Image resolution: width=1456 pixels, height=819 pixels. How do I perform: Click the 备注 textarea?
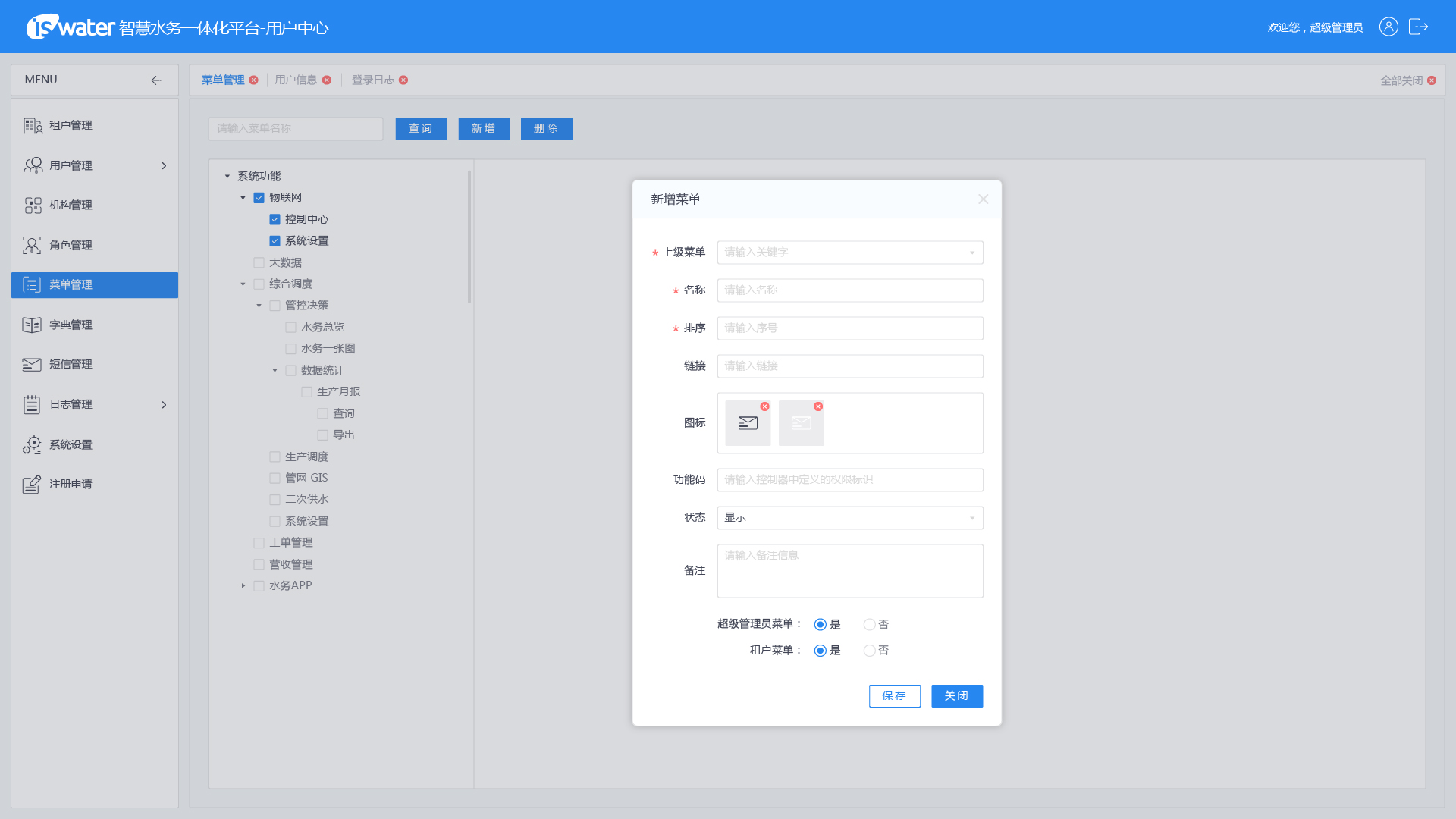click(x=850, y=571)
